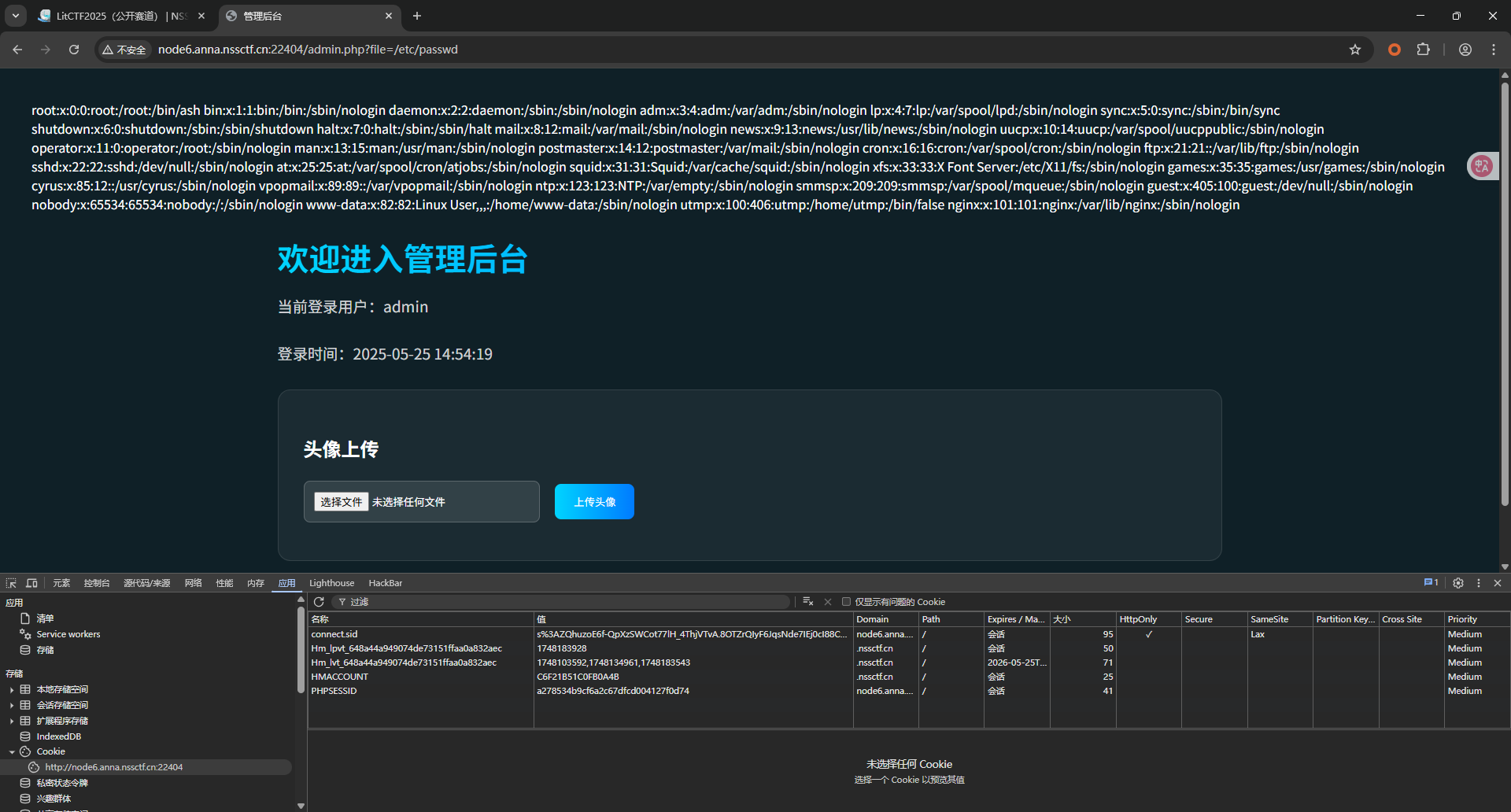Viewport: 1511px width, 812px height.
Task: Expand the 本地存储空间 tree node
Action: coord(12,690)
